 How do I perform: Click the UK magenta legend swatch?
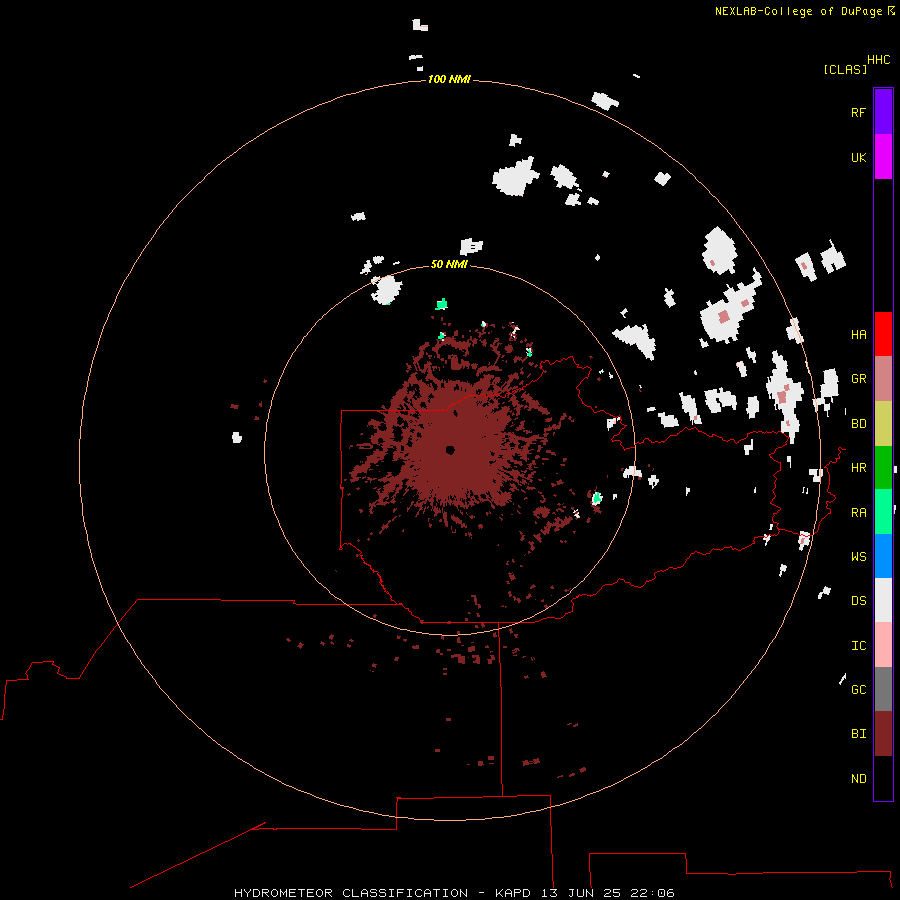[883, 157]
